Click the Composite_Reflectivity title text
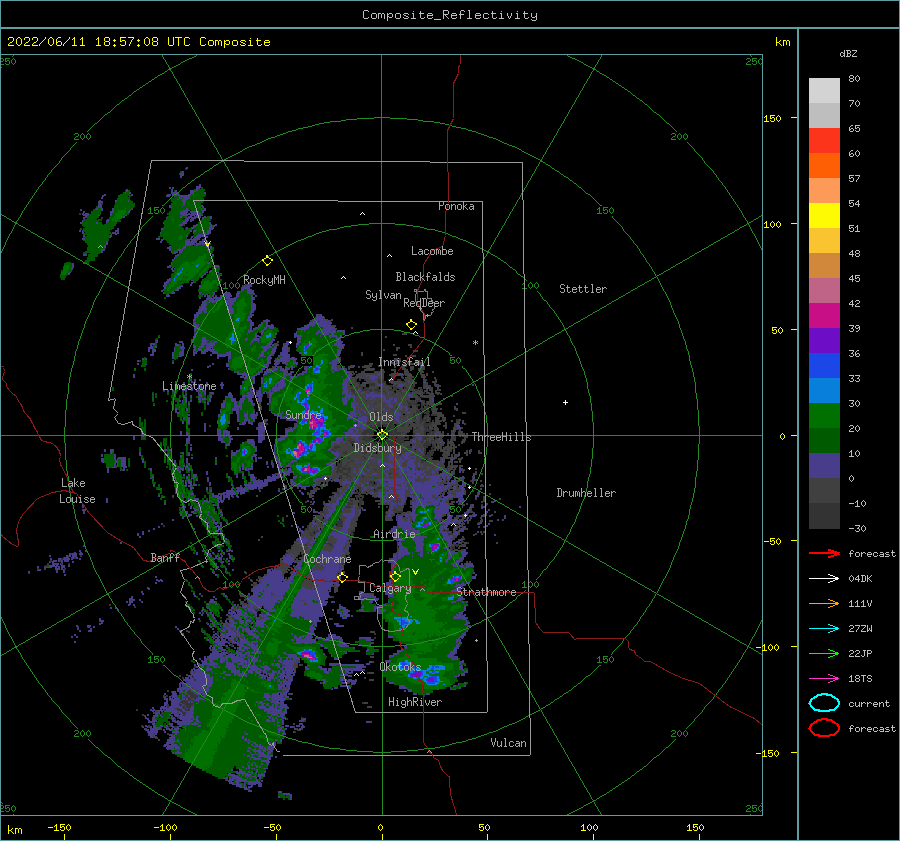This screenshot has height=841, width=900. click(x=449, y=15)
